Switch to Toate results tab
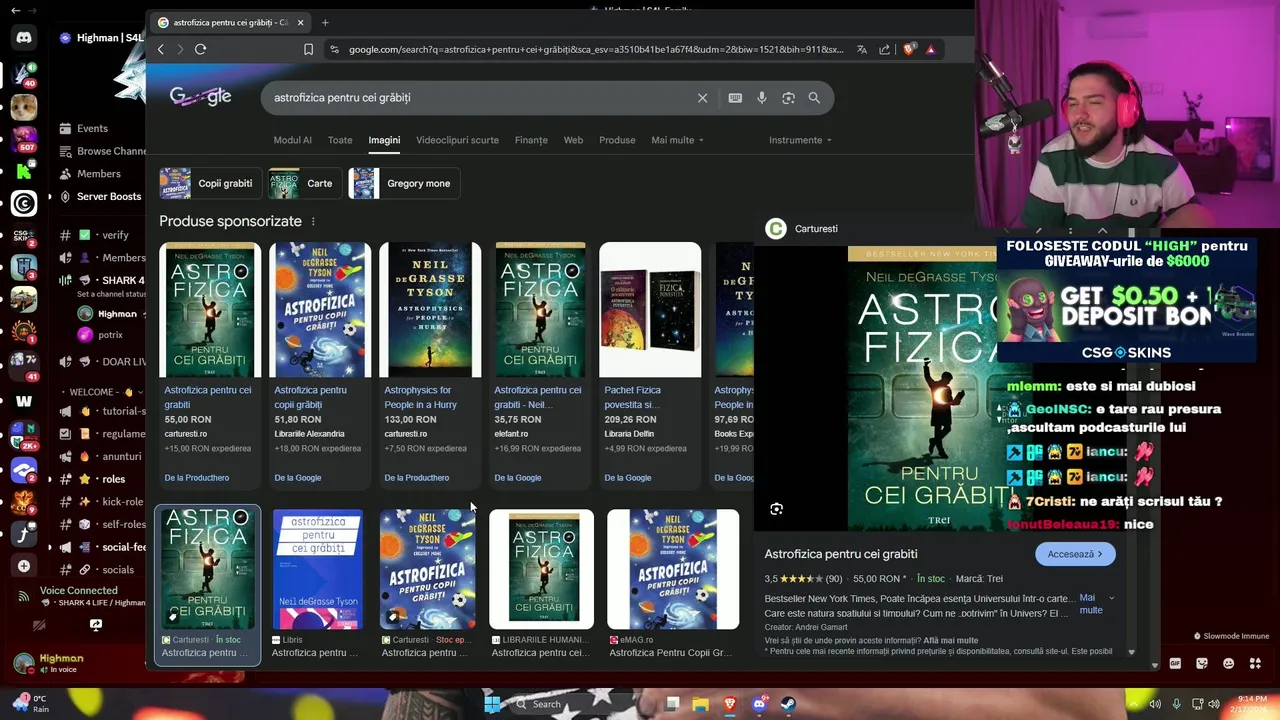The width and height of the screenshot is (1280, 720). pos(340,140)
